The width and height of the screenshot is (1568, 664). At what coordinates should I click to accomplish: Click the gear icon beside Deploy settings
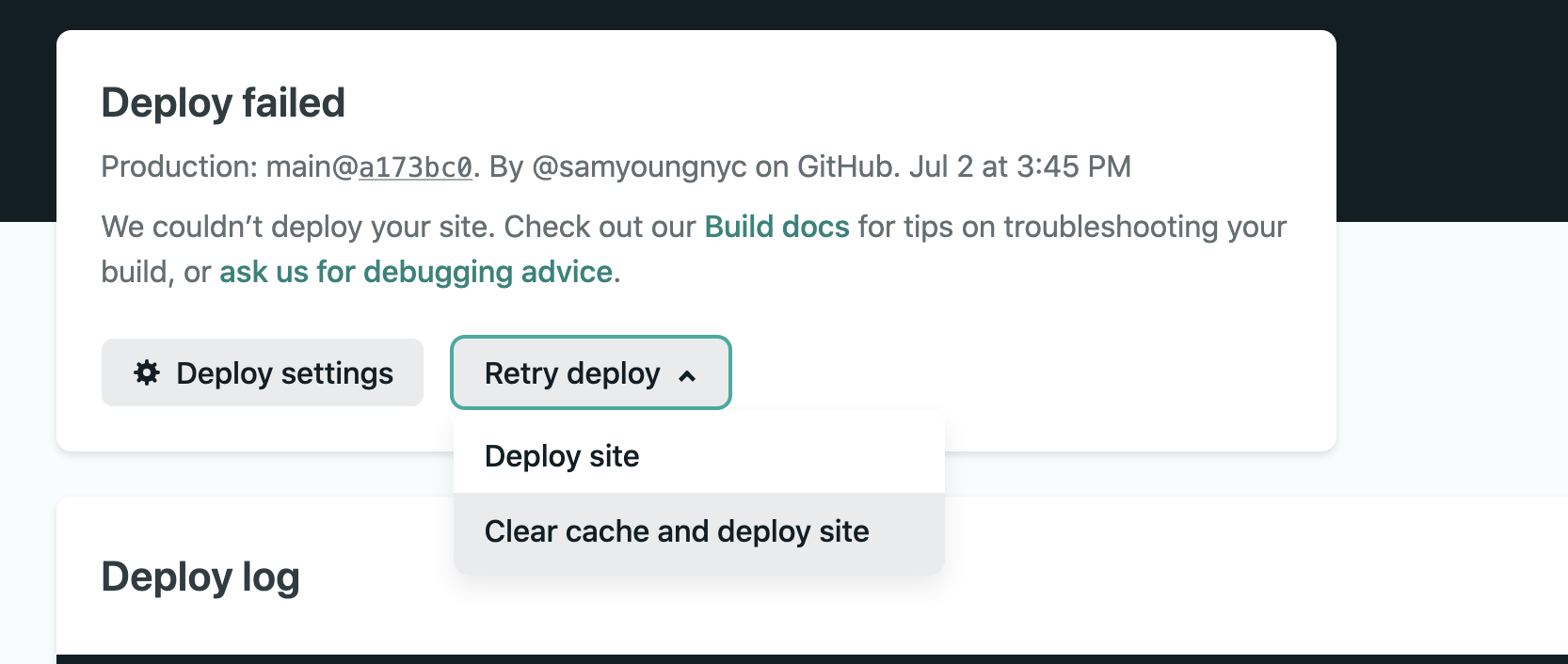[x=147, y=372]
